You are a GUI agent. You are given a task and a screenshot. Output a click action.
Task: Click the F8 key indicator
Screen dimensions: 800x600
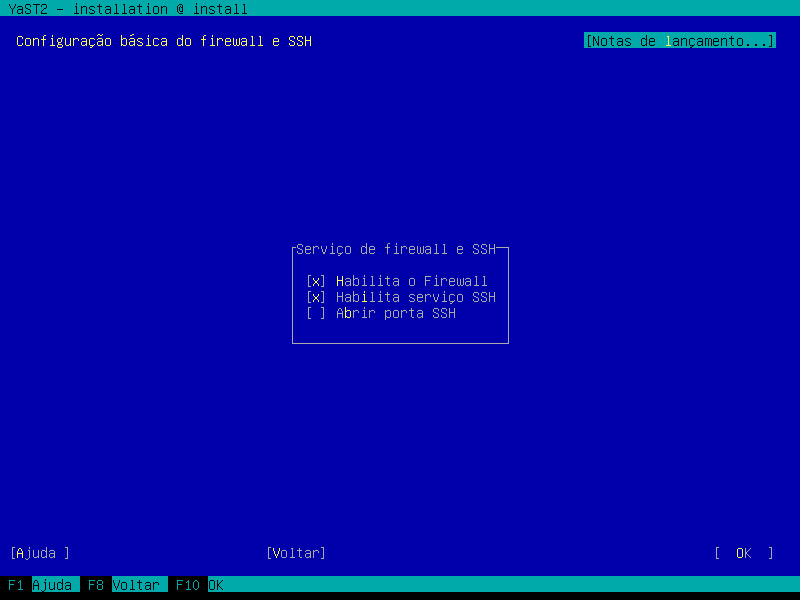(x=96, y=585)
